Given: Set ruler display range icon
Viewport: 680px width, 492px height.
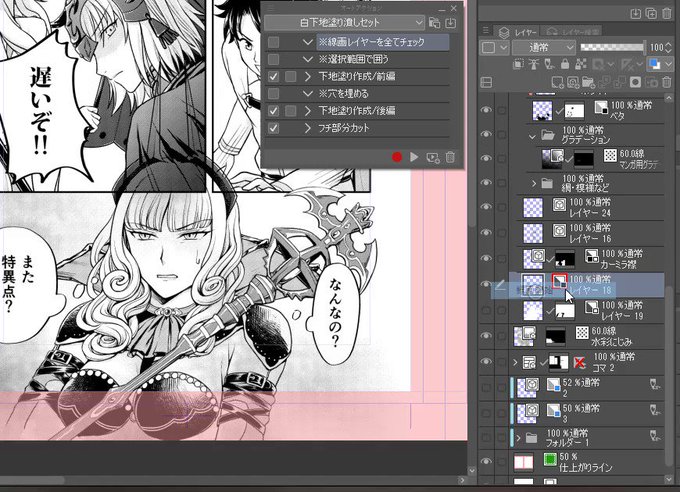Looking at the screenshot, I should pyautogui.click(x=627, y=65).
